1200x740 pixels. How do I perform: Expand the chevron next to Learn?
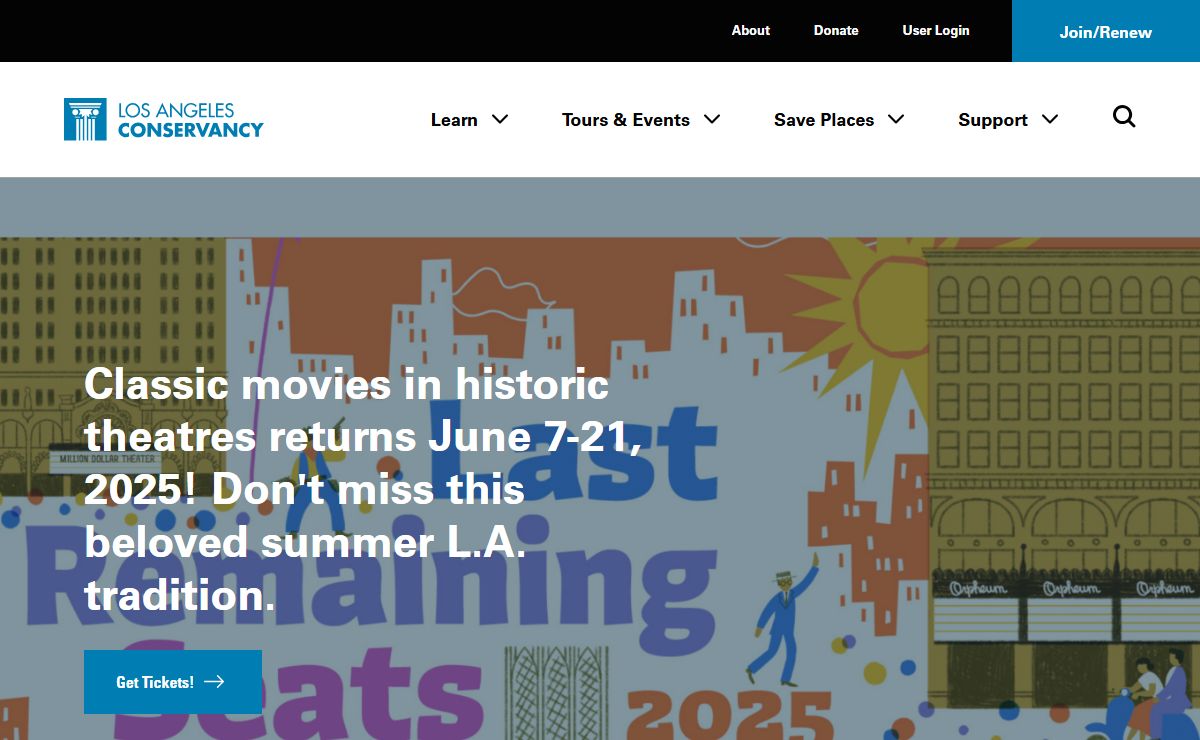(x=500, y=119)
